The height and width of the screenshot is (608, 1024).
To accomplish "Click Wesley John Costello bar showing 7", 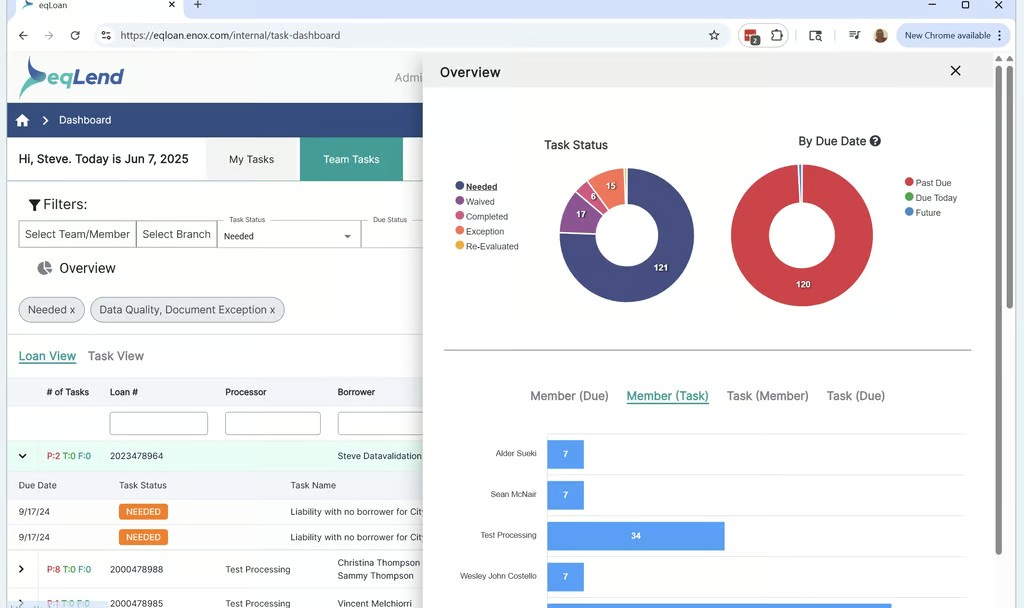I will [x=566, y=577].
